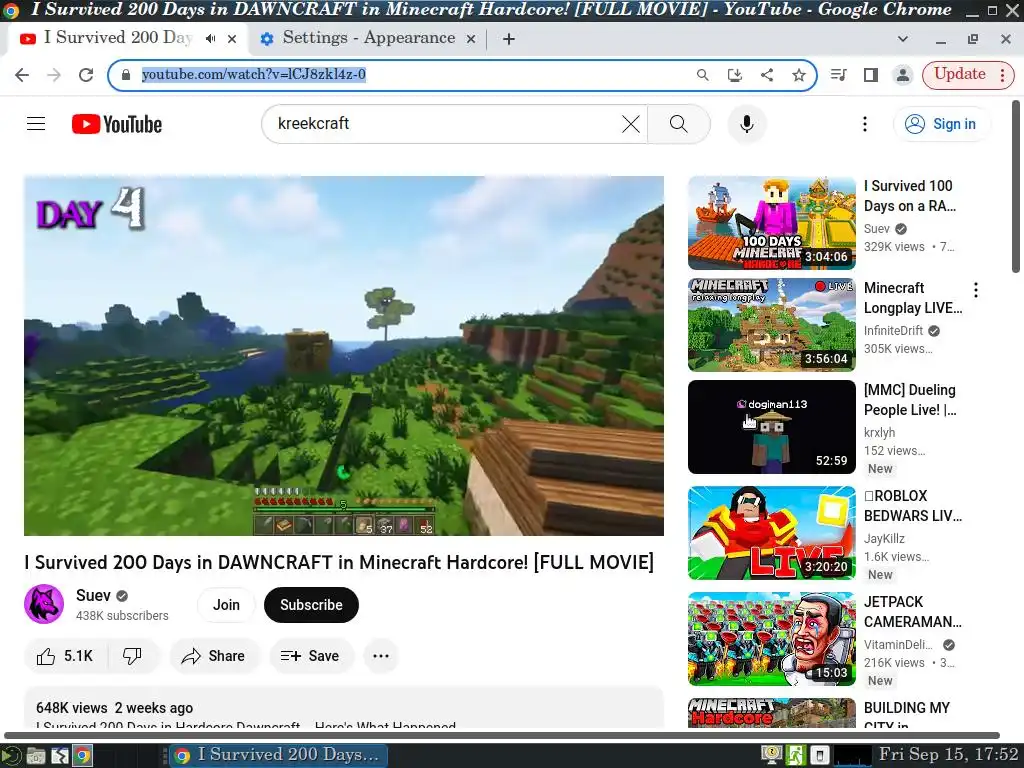Click the taskbar clock Fri Sep 15
1024x768 pixels.
pyautogui.click(x=948, y=755)
